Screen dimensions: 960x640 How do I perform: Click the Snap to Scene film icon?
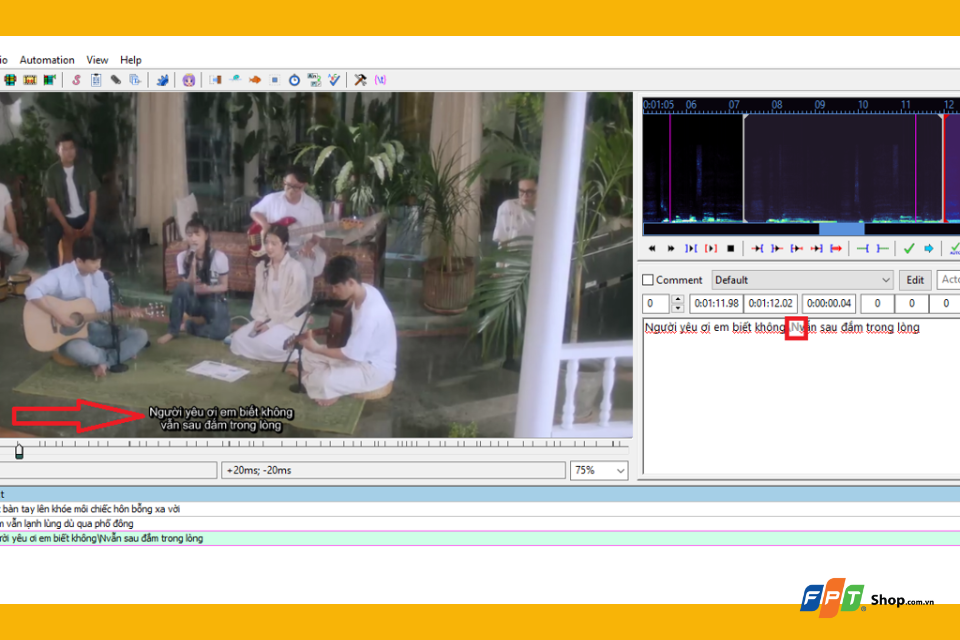point(29,80)
